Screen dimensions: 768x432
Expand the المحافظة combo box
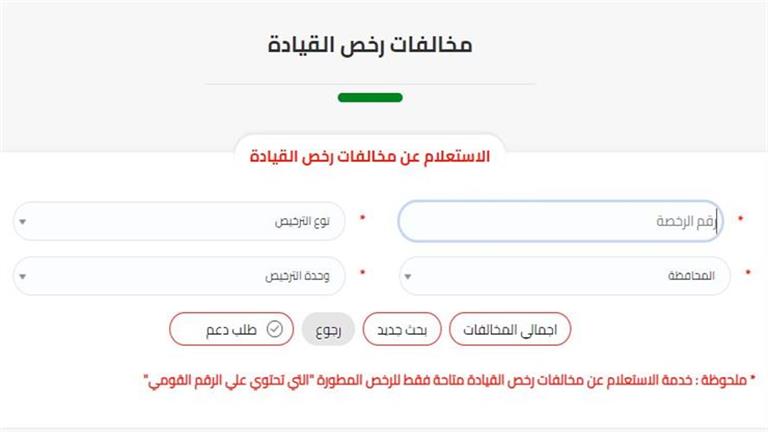[x=565, y=277]
